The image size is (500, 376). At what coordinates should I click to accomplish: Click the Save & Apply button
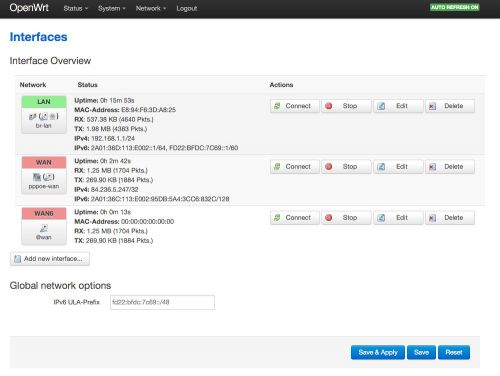[x=378, y=352]
